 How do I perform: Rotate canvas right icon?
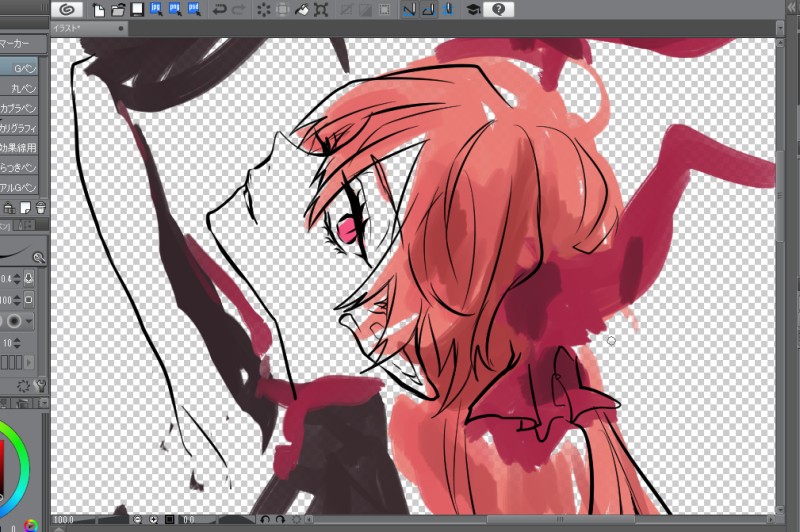point(280,520)
